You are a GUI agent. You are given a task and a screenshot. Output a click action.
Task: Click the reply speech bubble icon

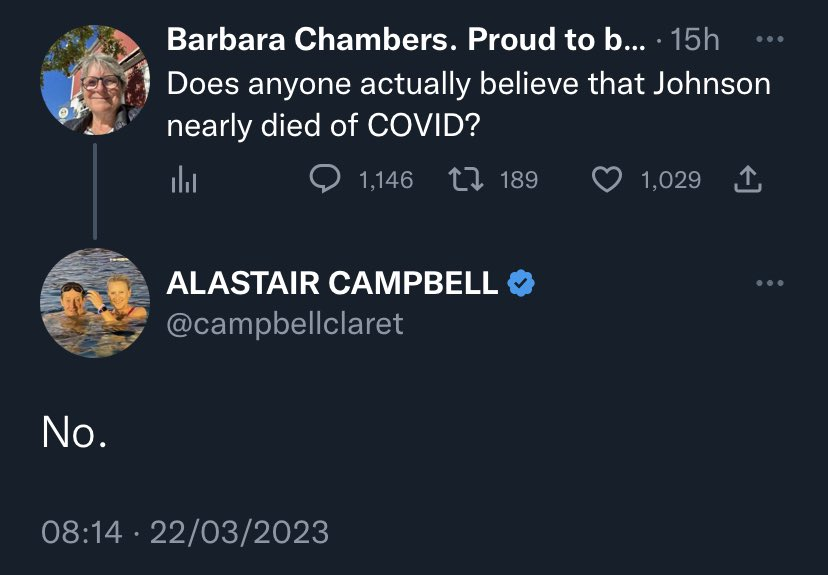(325, 180)
